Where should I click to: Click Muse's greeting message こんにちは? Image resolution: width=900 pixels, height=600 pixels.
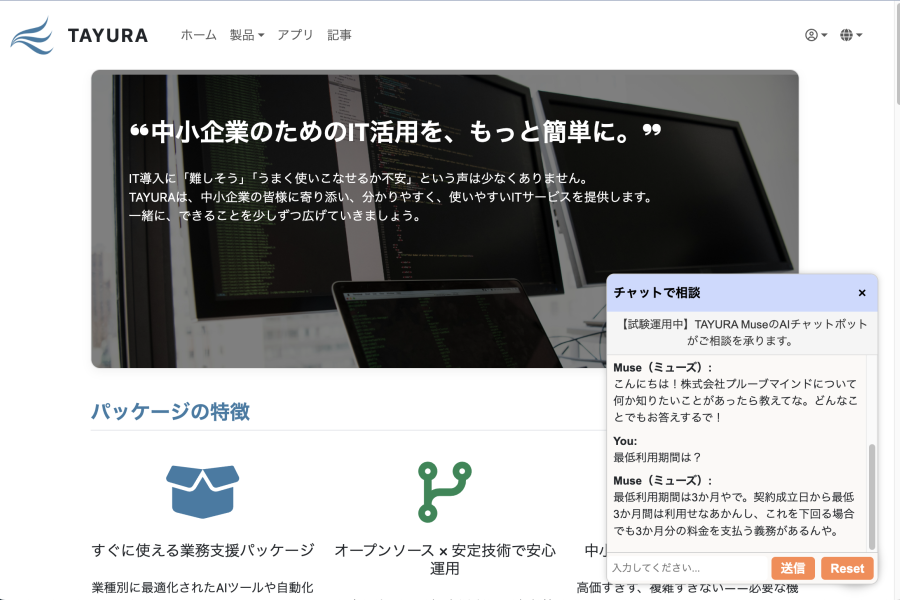pyautogui.click(x=735, y=400)
